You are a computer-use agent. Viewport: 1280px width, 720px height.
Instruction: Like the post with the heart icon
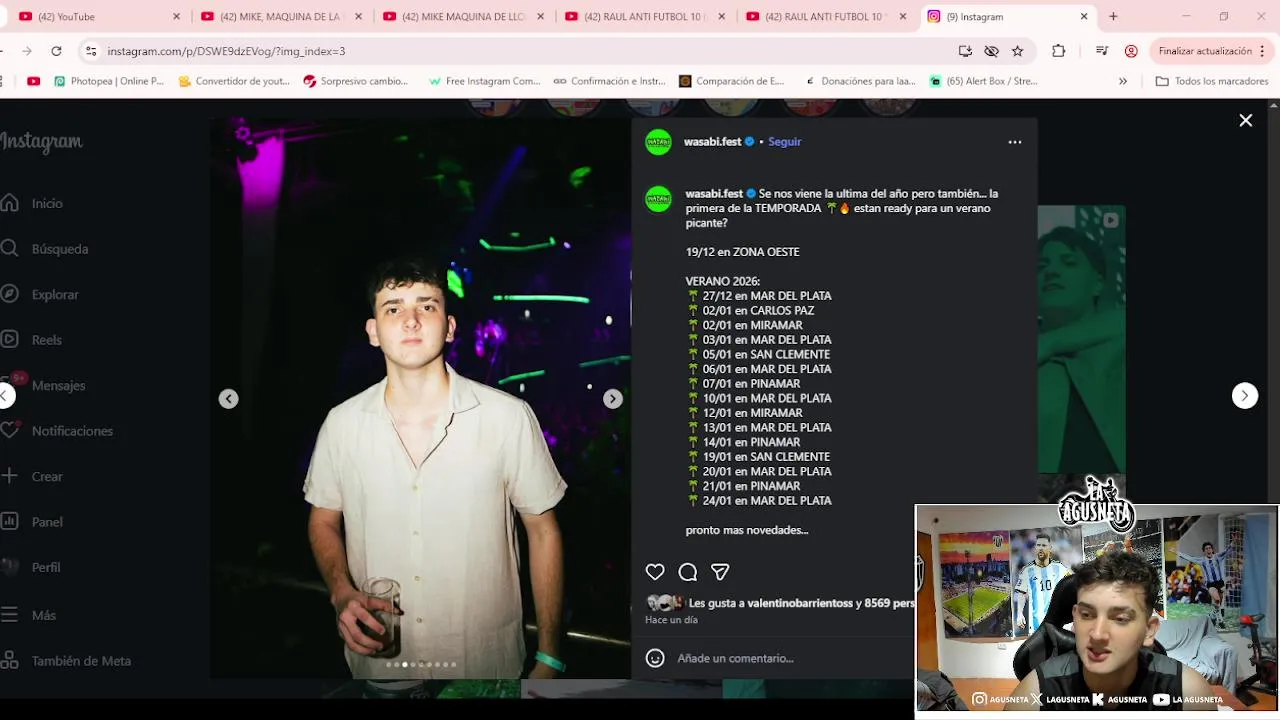pyautogui.click(x=655, y=572)
